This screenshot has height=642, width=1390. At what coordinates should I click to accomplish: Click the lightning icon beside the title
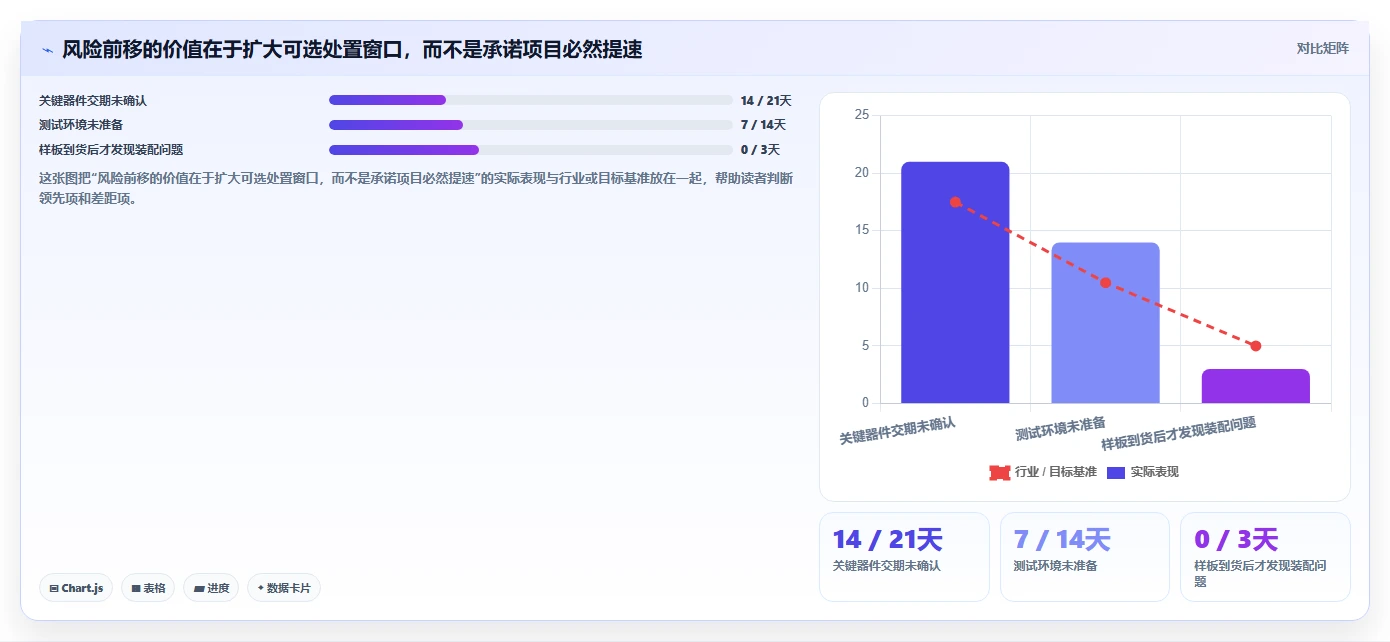[x=47, y=49]
